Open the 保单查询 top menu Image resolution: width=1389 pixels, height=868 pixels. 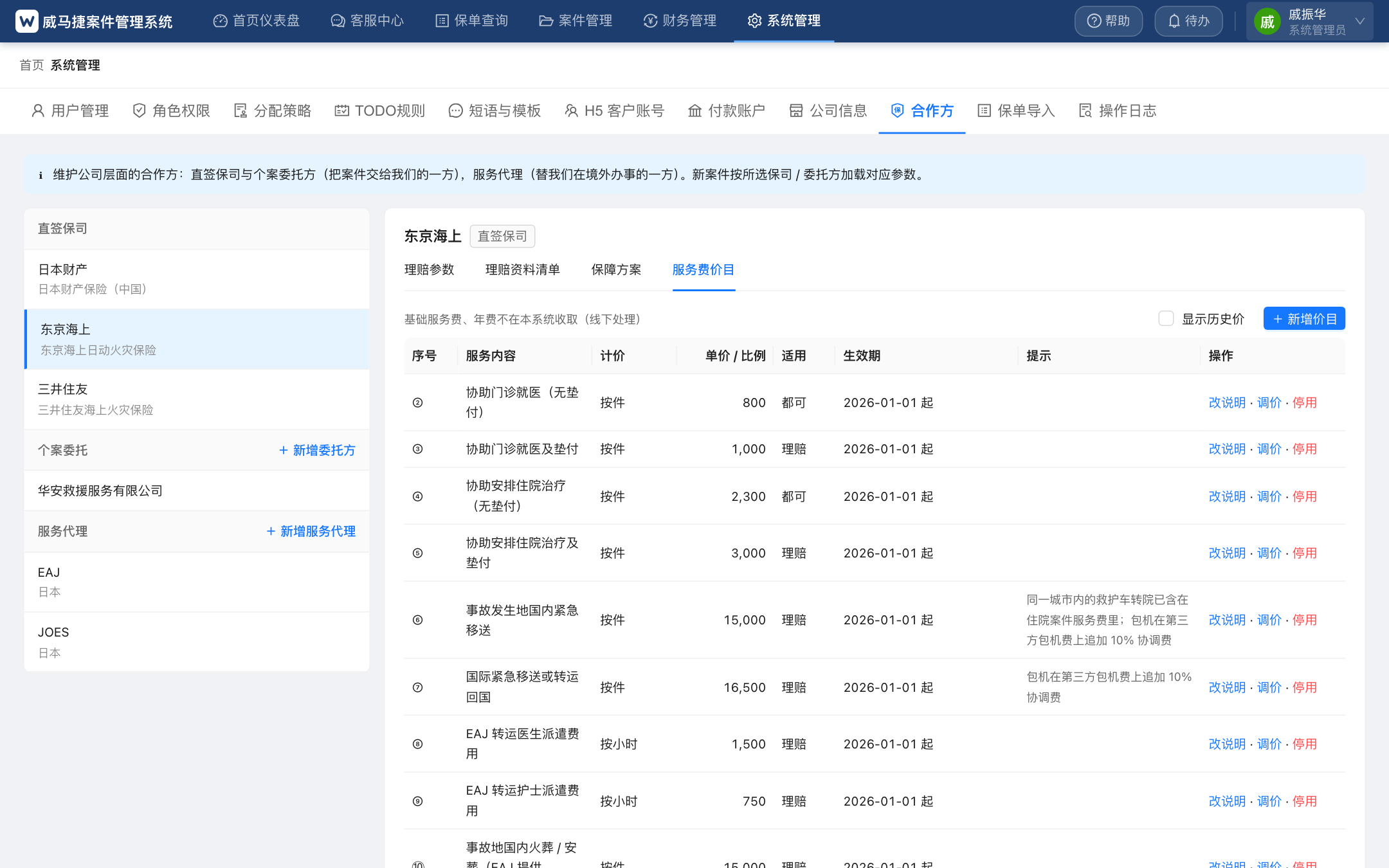click(471, 21)
